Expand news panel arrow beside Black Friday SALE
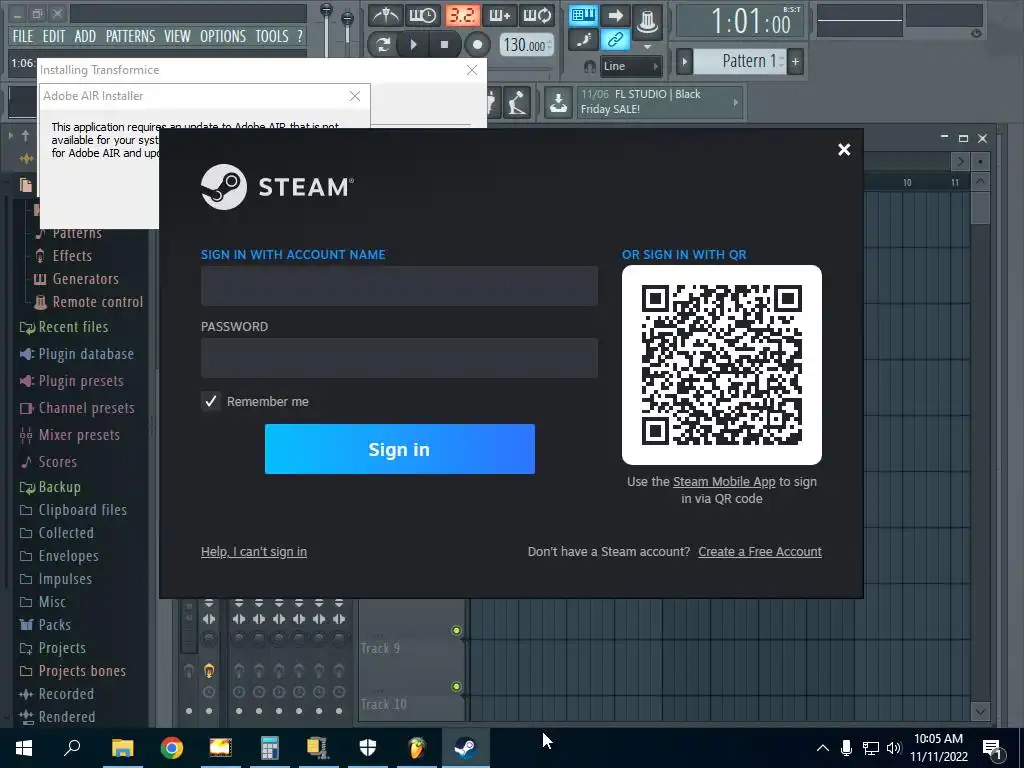Viewport: 1024px width, 768px height. [x=736, y=103]
